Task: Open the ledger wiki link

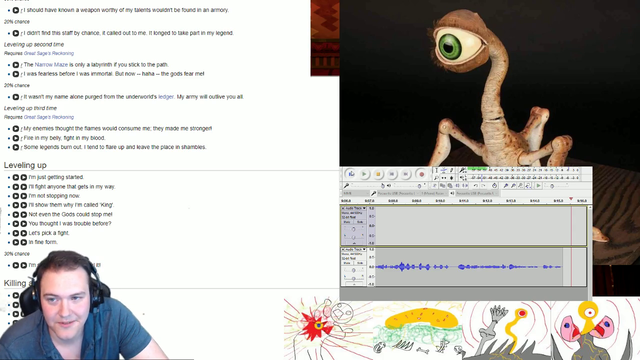Action: tap(166, 97)
